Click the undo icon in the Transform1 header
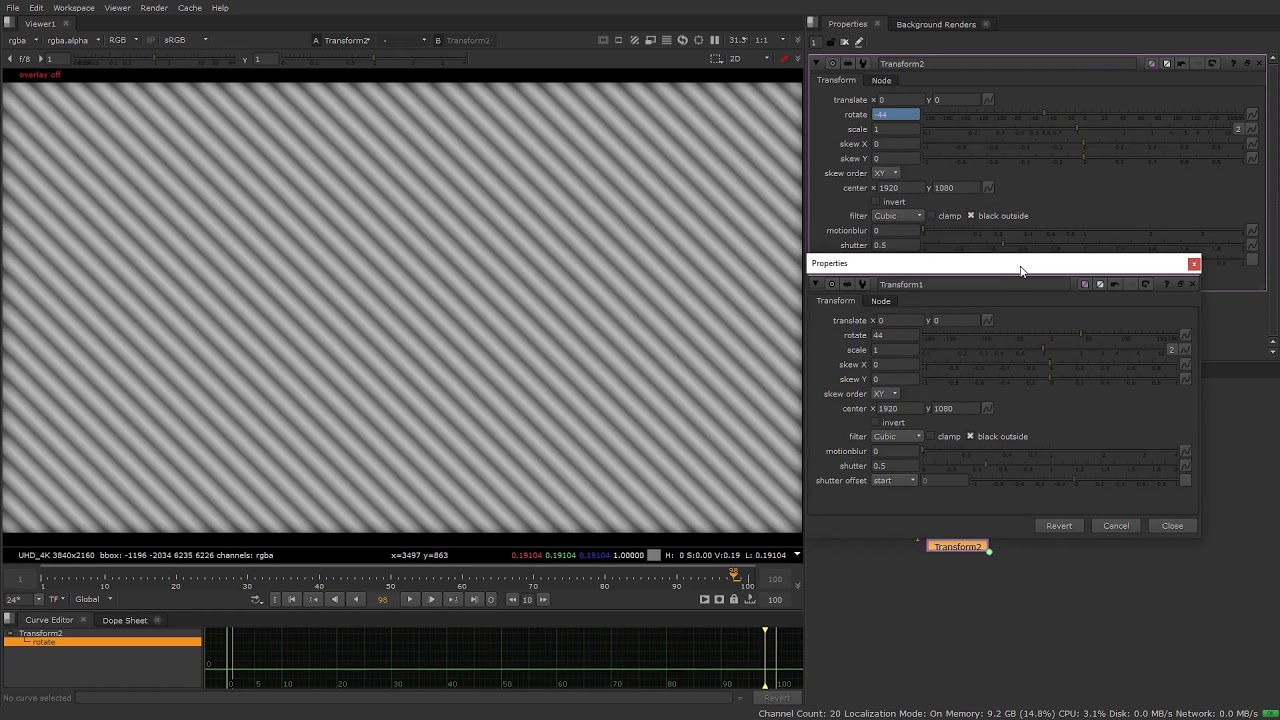 [1114, 284]
